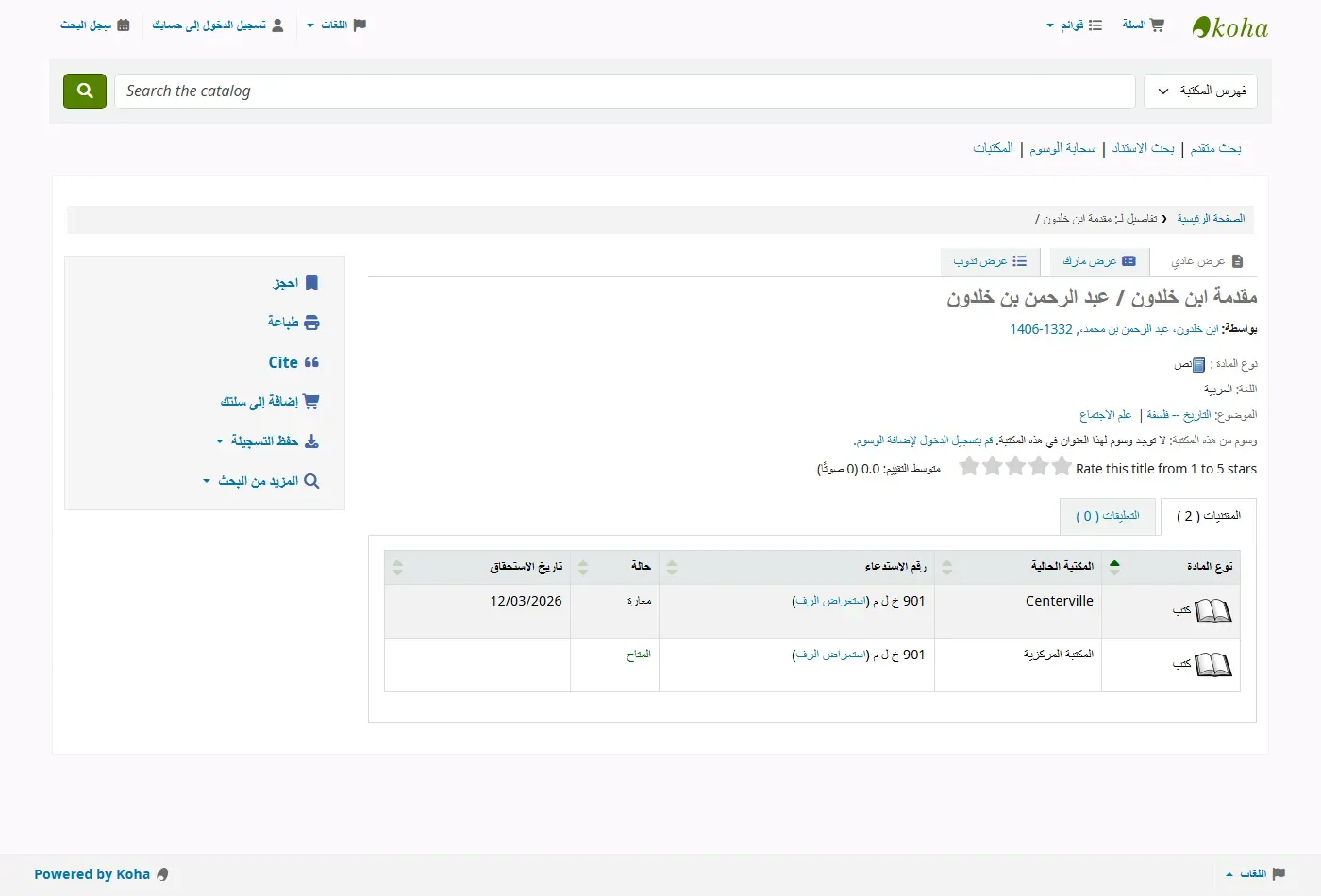Screen dimensions: 1321x896
Task: Rate the title one star
Action: click(1062, 467)
